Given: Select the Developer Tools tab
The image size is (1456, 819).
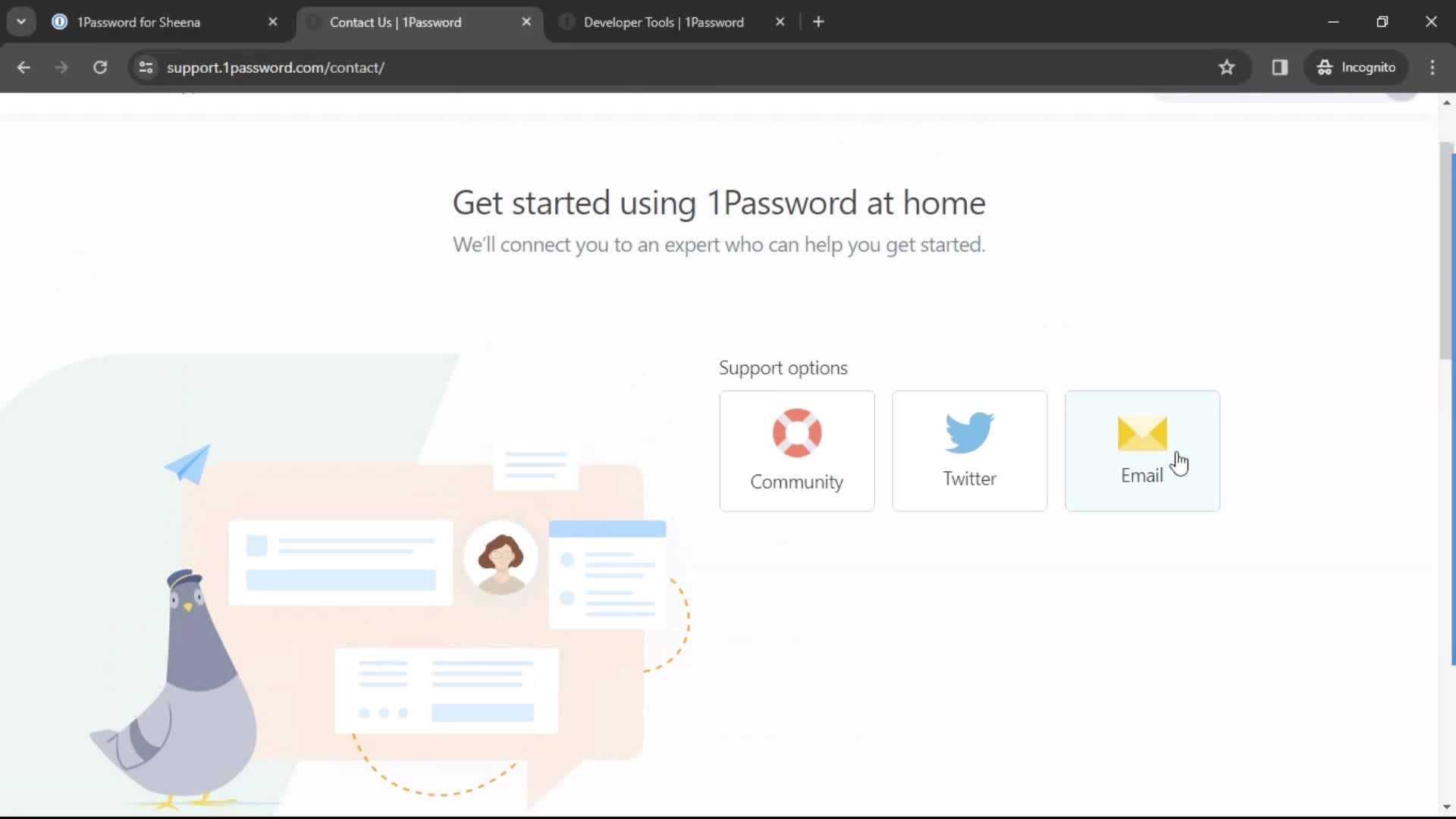Looking at the screenshot, I should [x=663, y=22].
